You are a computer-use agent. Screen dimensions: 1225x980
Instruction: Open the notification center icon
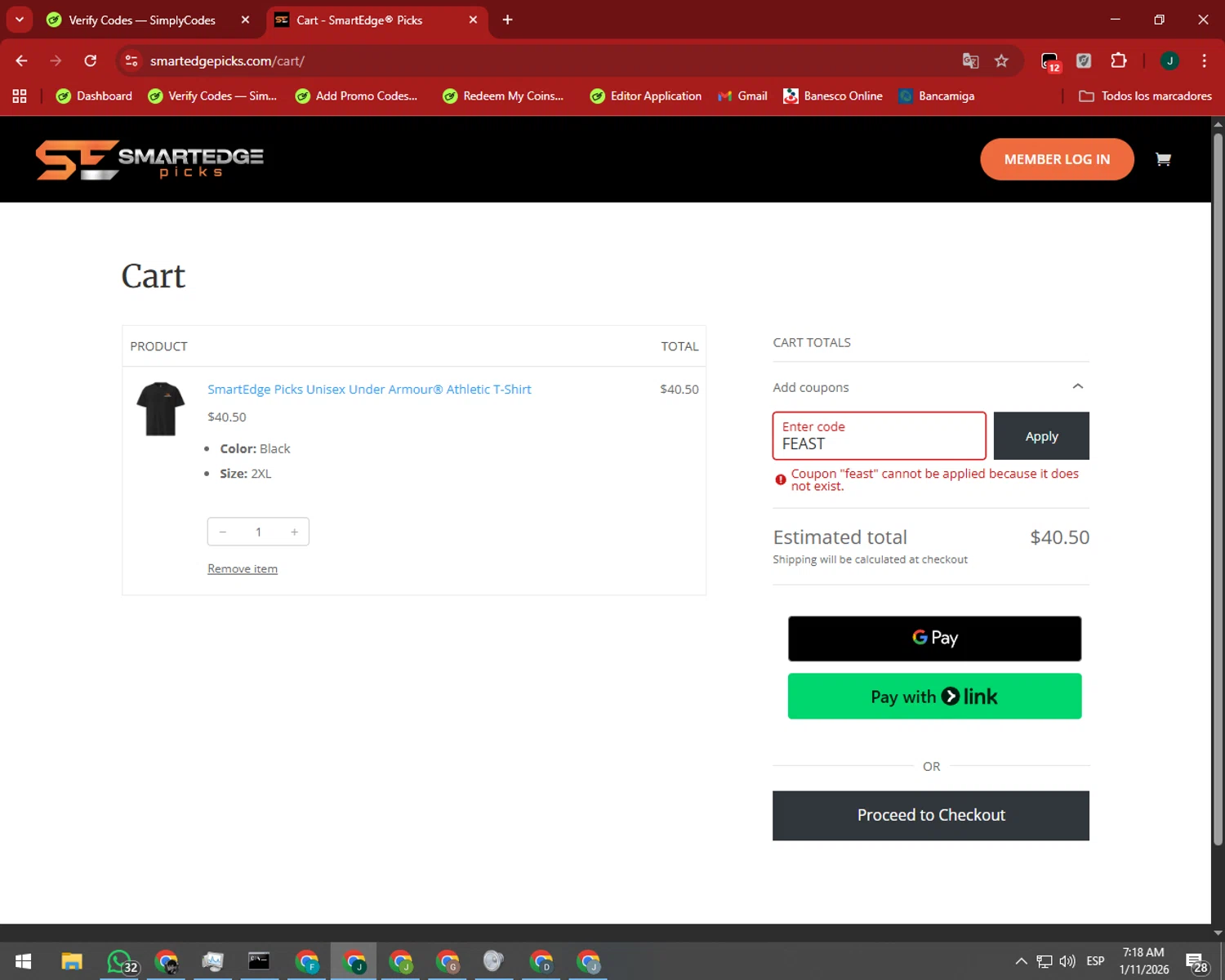click(1196, 962)
